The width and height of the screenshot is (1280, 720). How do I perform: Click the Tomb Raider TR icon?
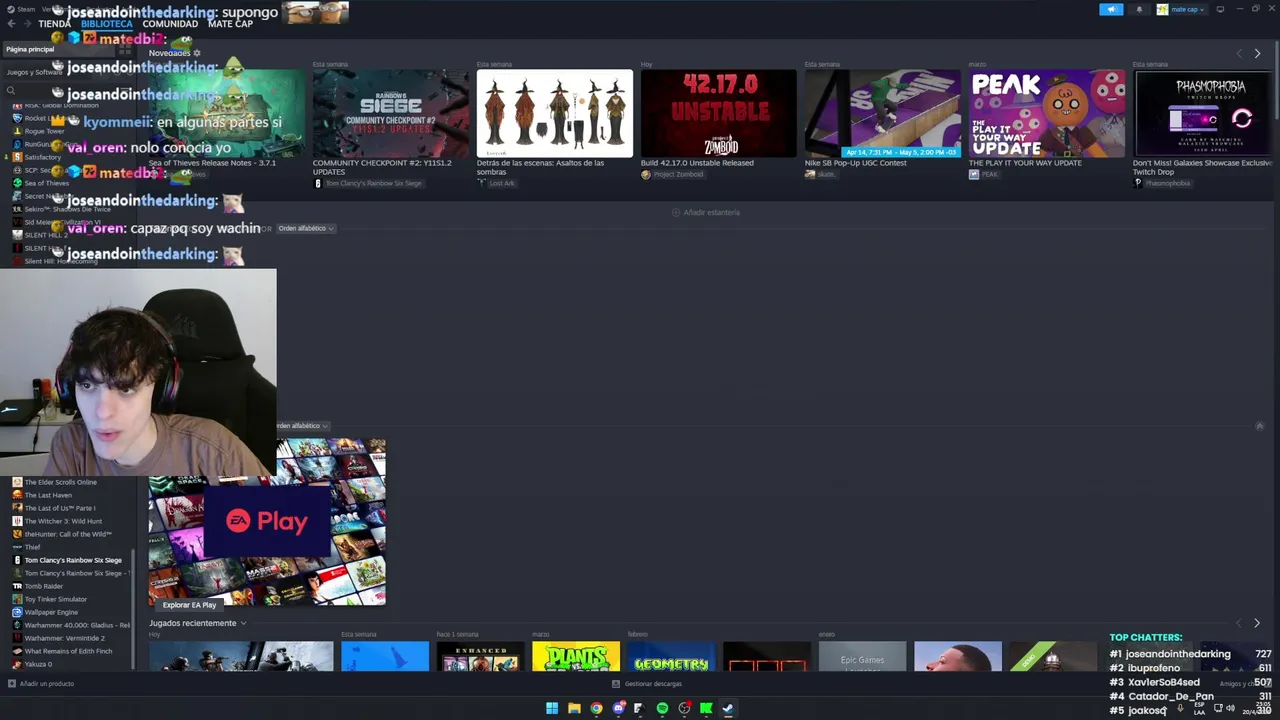[17, 586]
